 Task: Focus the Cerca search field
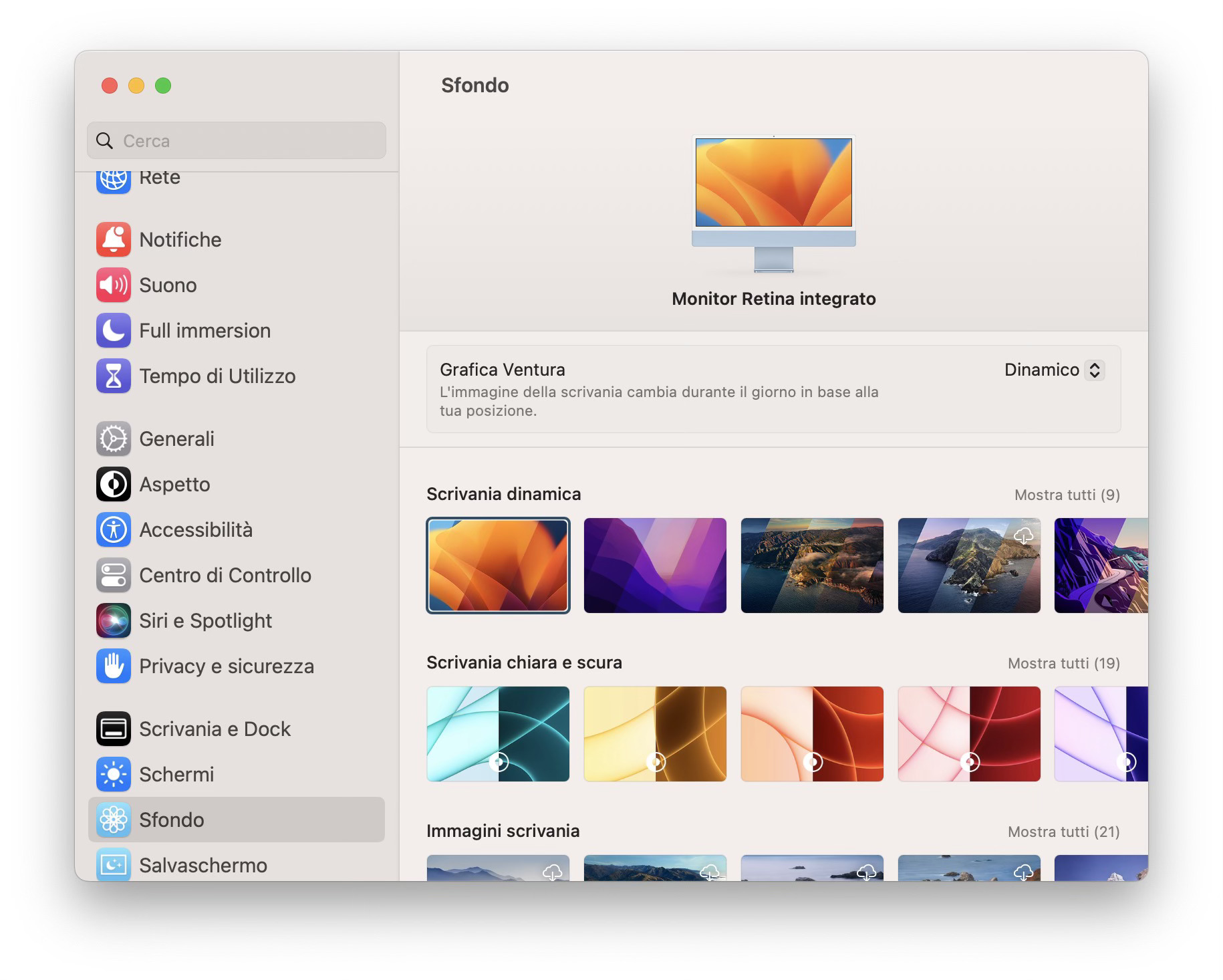pos(237,140)
